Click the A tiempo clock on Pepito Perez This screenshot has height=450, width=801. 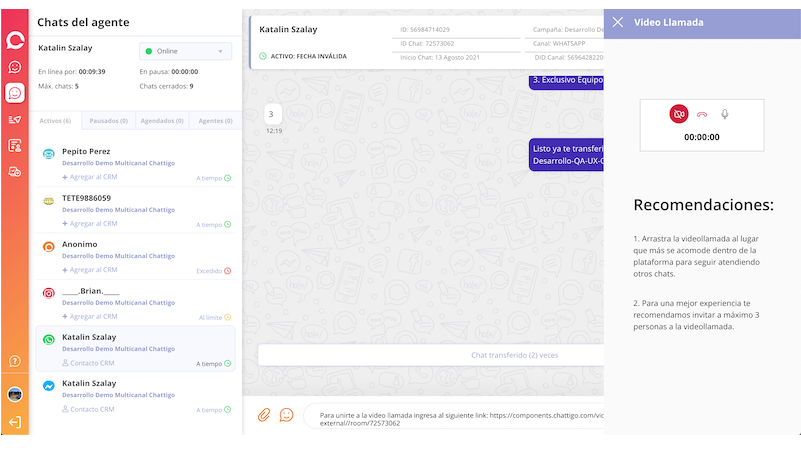[x=228, y=178]
